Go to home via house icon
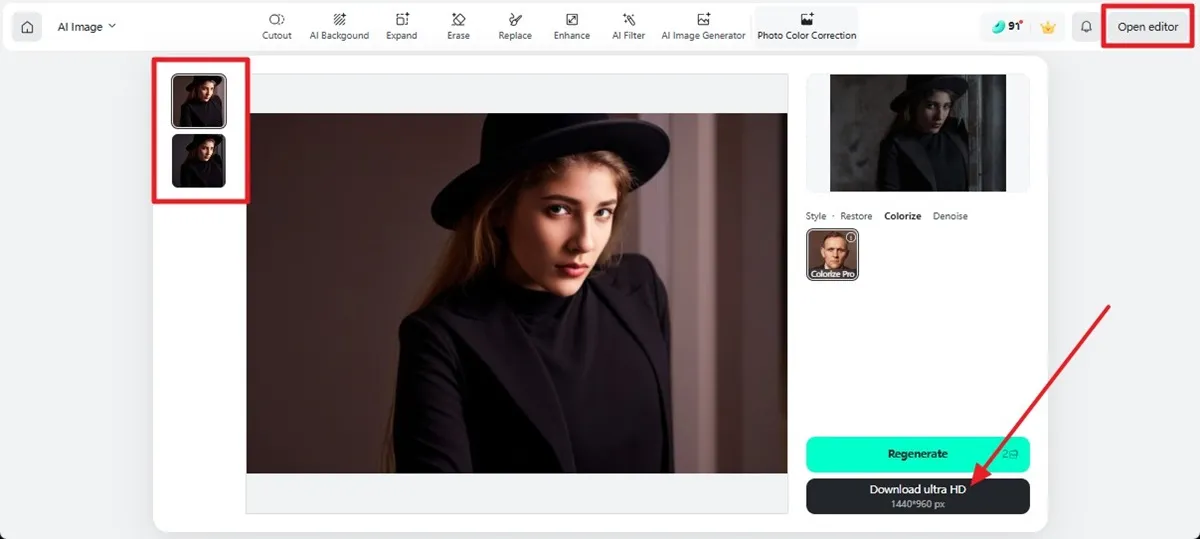 pyautogui.click(x=28, y=27)
